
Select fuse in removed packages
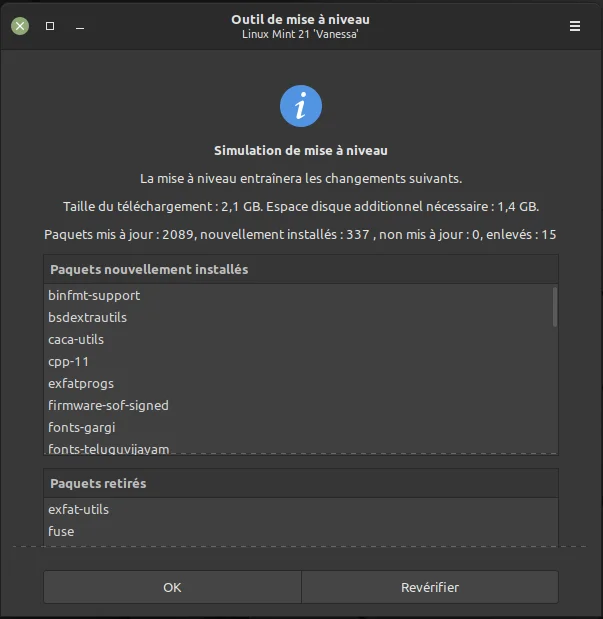(301, 531)
